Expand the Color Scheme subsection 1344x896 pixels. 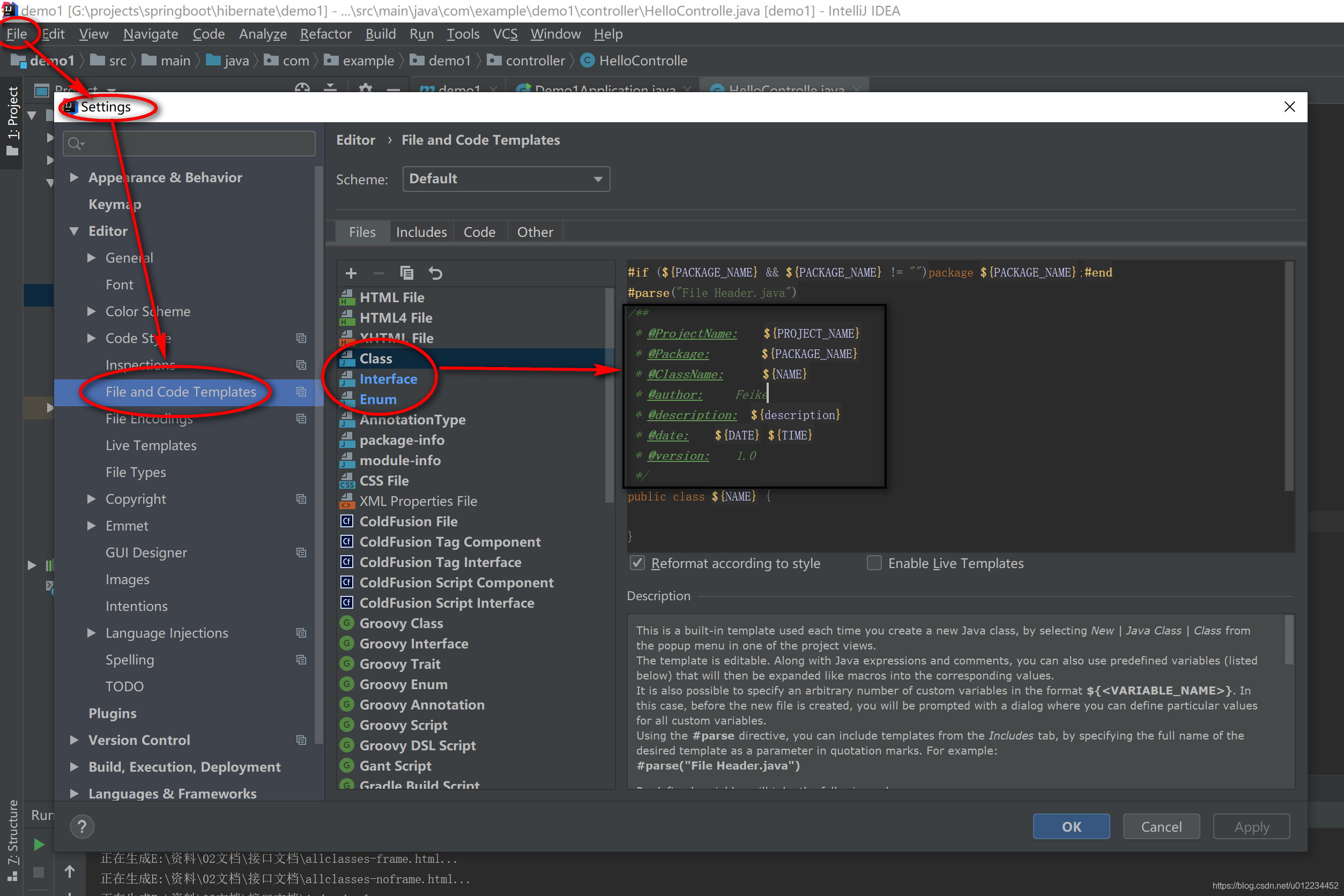coord(91,311)
